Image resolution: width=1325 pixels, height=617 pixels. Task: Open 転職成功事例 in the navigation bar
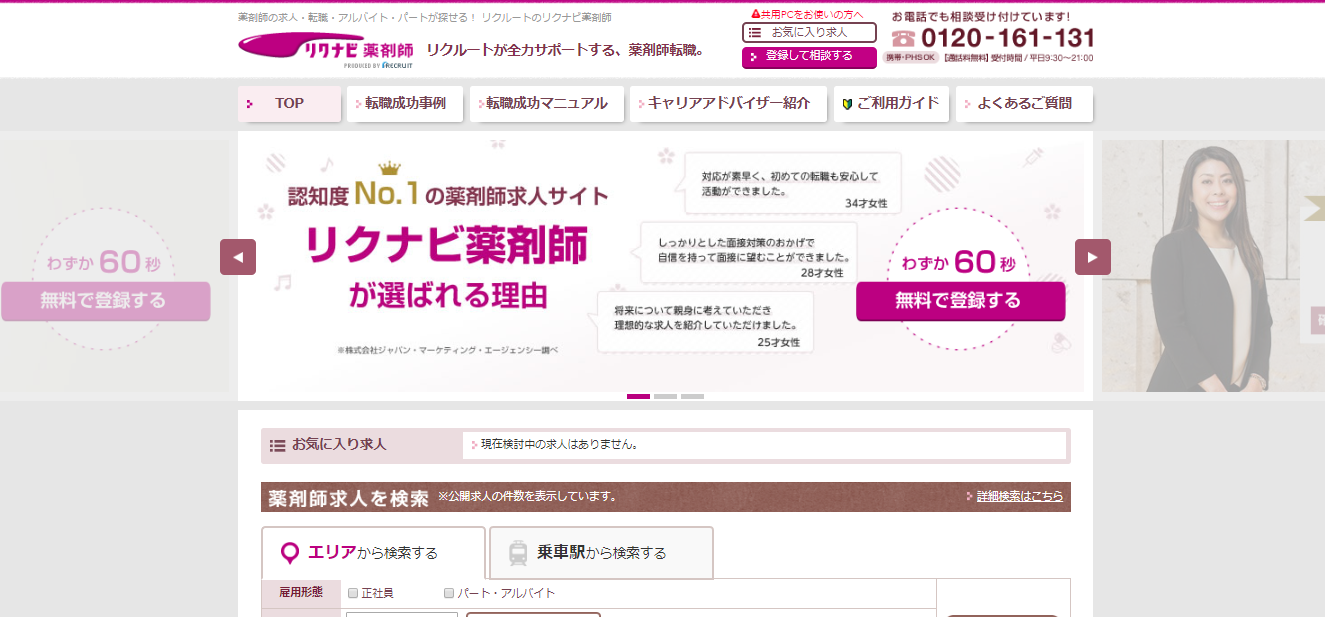[405, 103]
